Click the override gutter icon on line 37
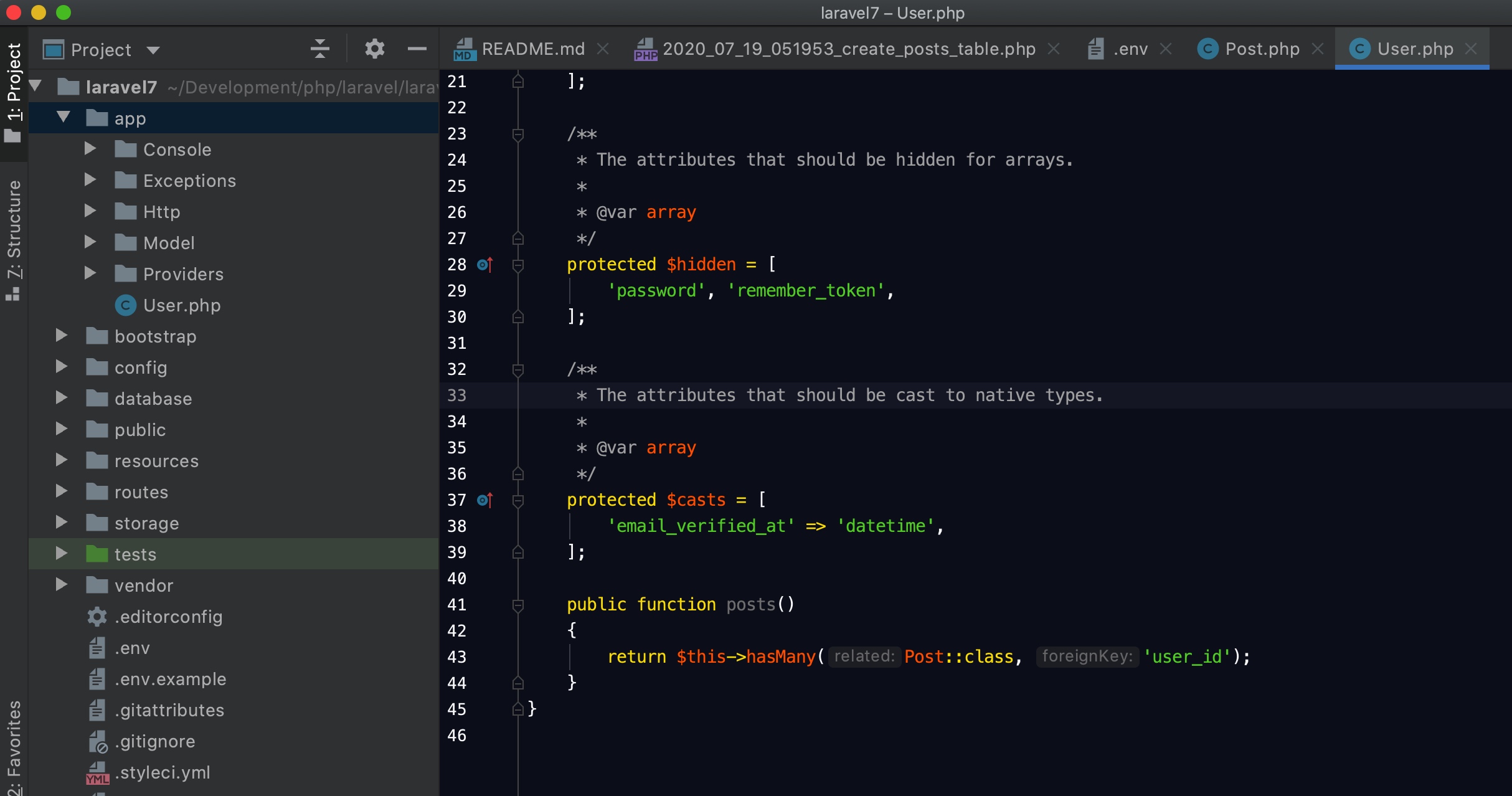This screenshot has width=1512, height=796. tap(484, 500)
